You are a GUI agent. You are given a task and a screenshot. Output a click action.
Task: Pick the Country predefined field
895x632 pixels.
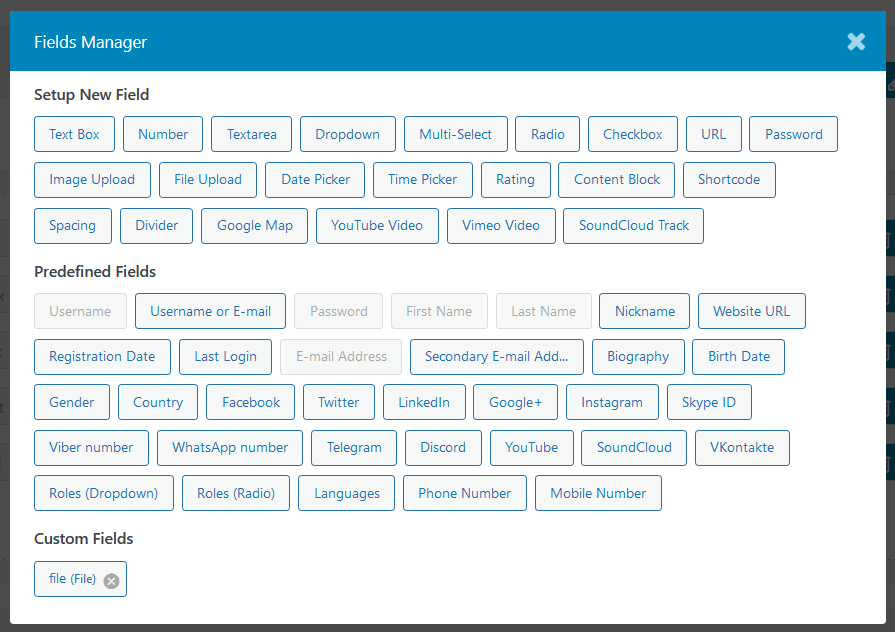coord(158,402)
